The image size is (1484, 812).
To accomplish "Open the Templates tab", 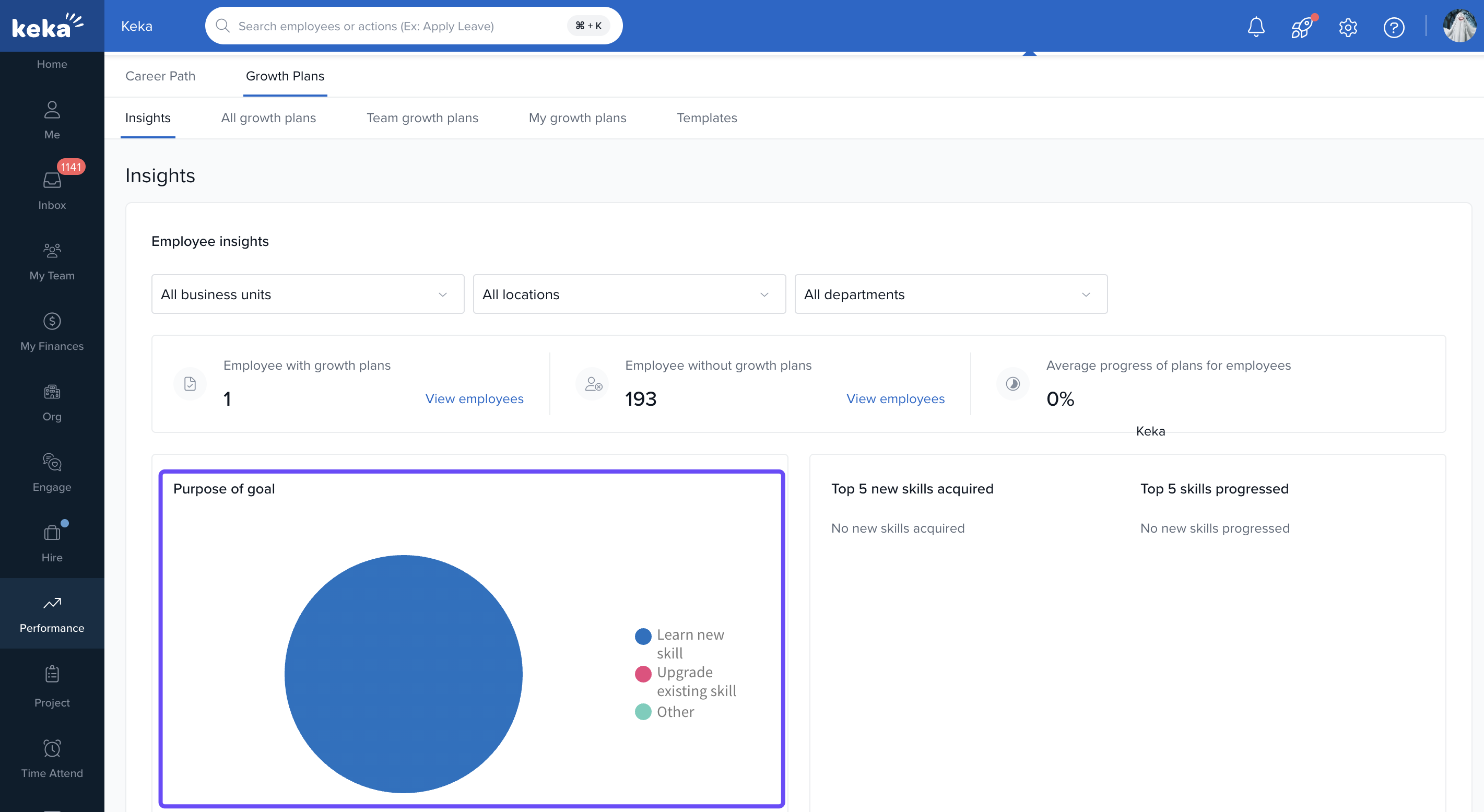I will 707,117.
